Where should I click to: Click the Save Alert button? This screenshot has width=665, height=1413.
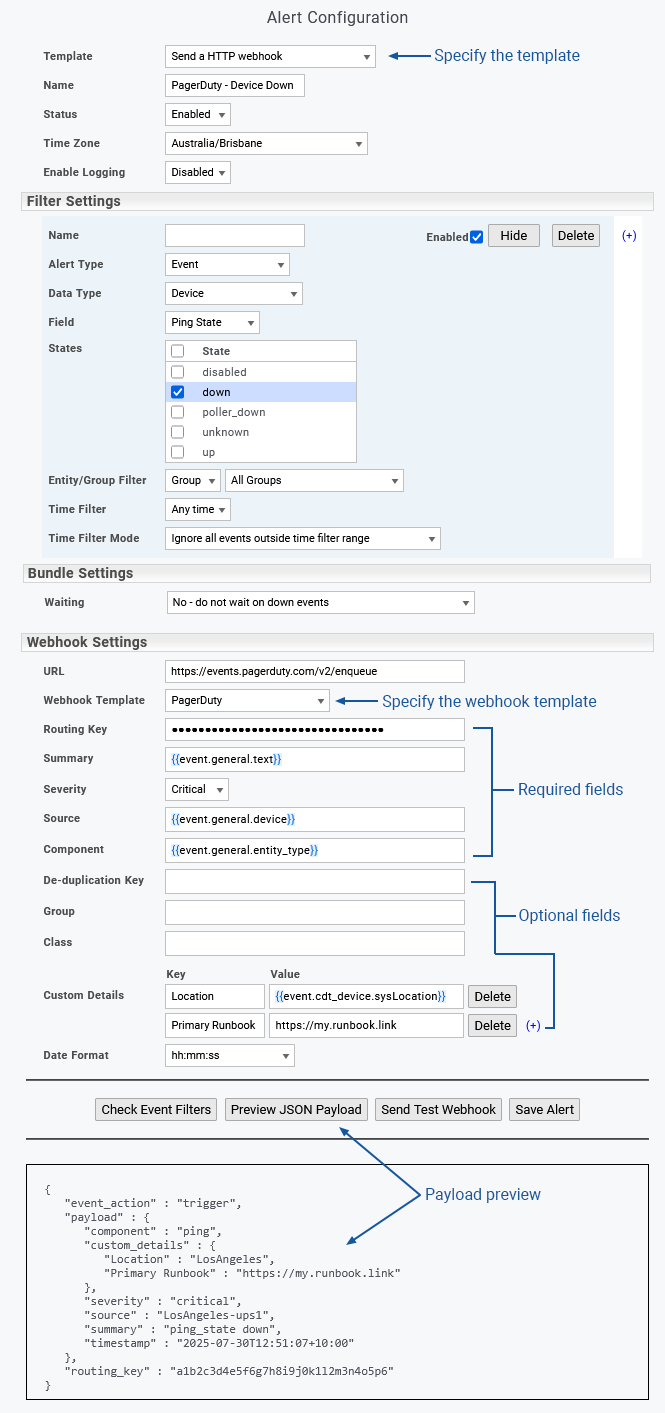click(x=545, y=1109)
